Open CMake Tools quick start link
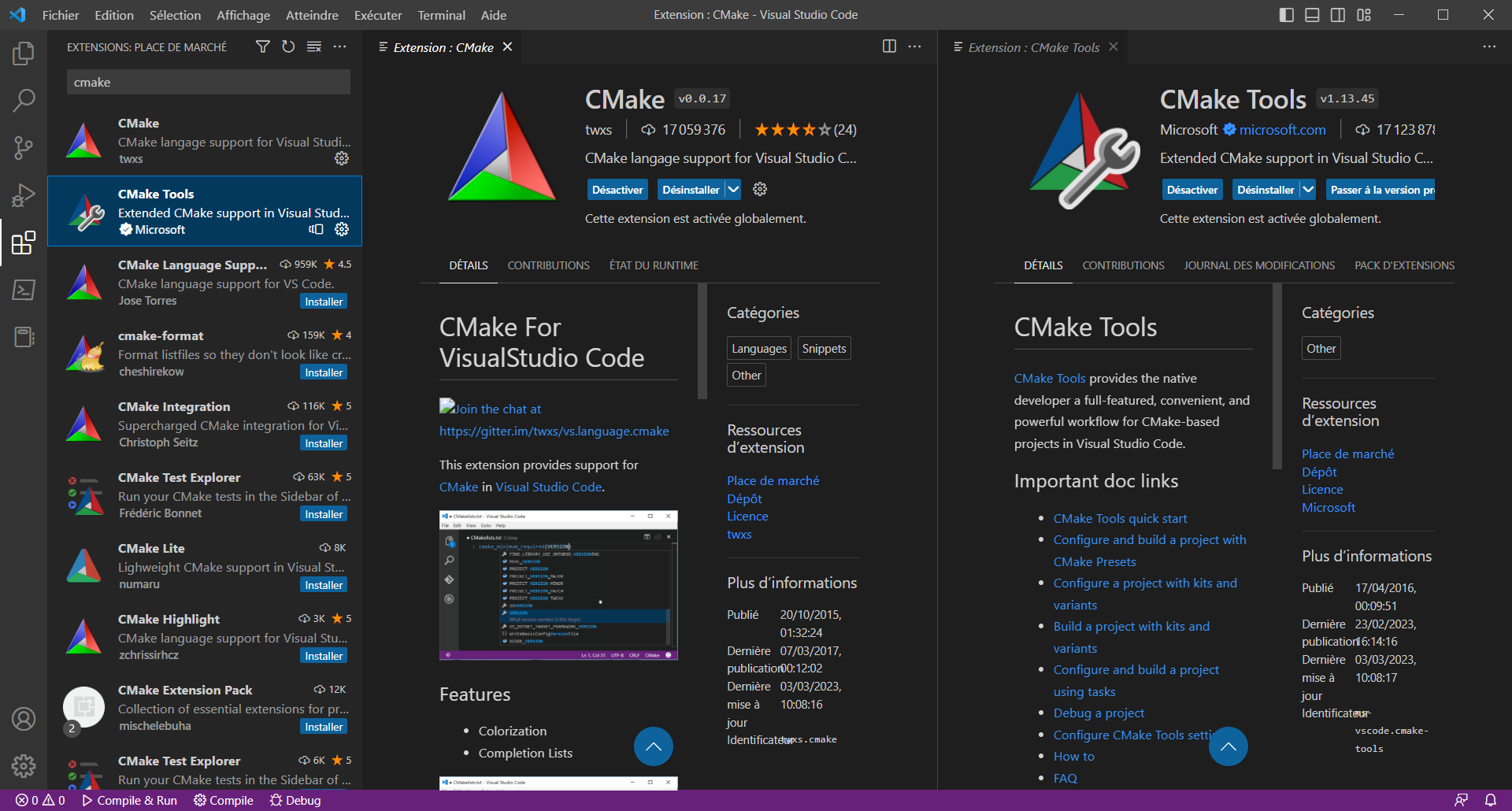 click(1120, 518)
